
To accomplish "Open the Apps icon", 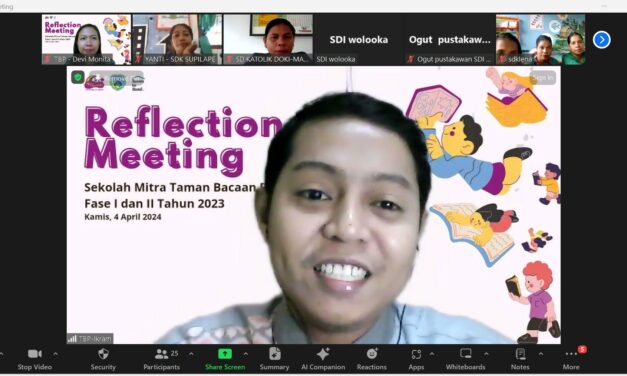I will [416, 354].
